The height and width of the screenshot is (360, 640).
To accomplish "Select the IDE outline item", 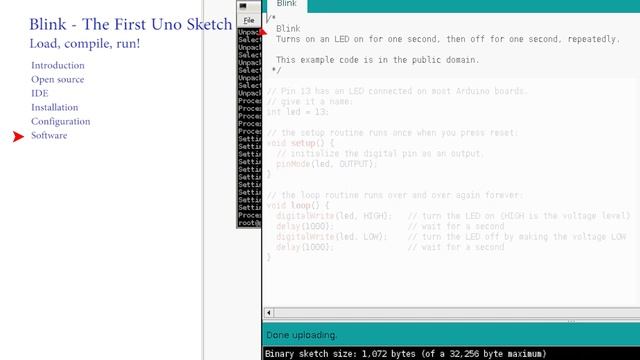I will (40, 93).
